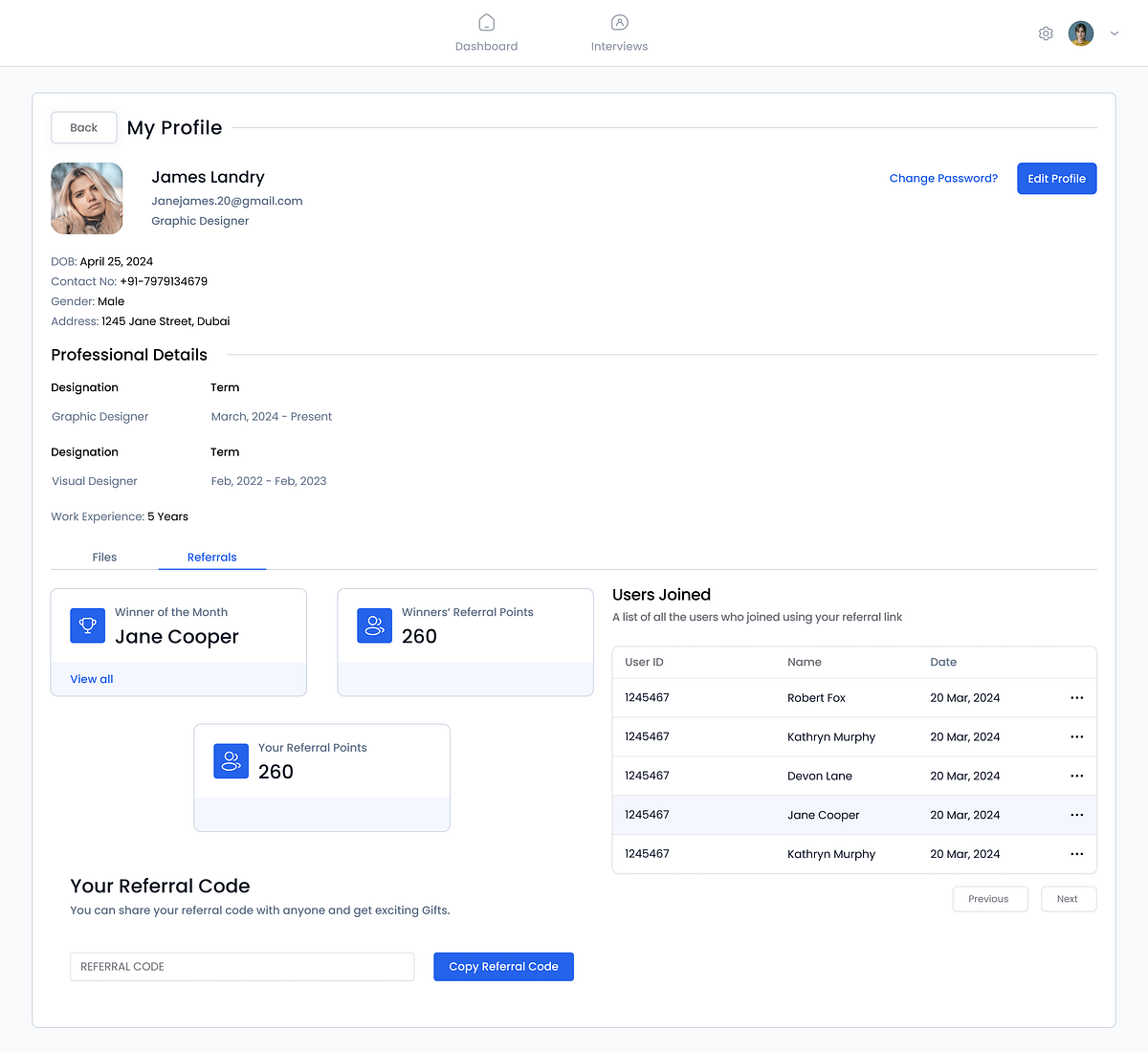
Task: Select the Referrals tab
Action: [x=211, y=557]
